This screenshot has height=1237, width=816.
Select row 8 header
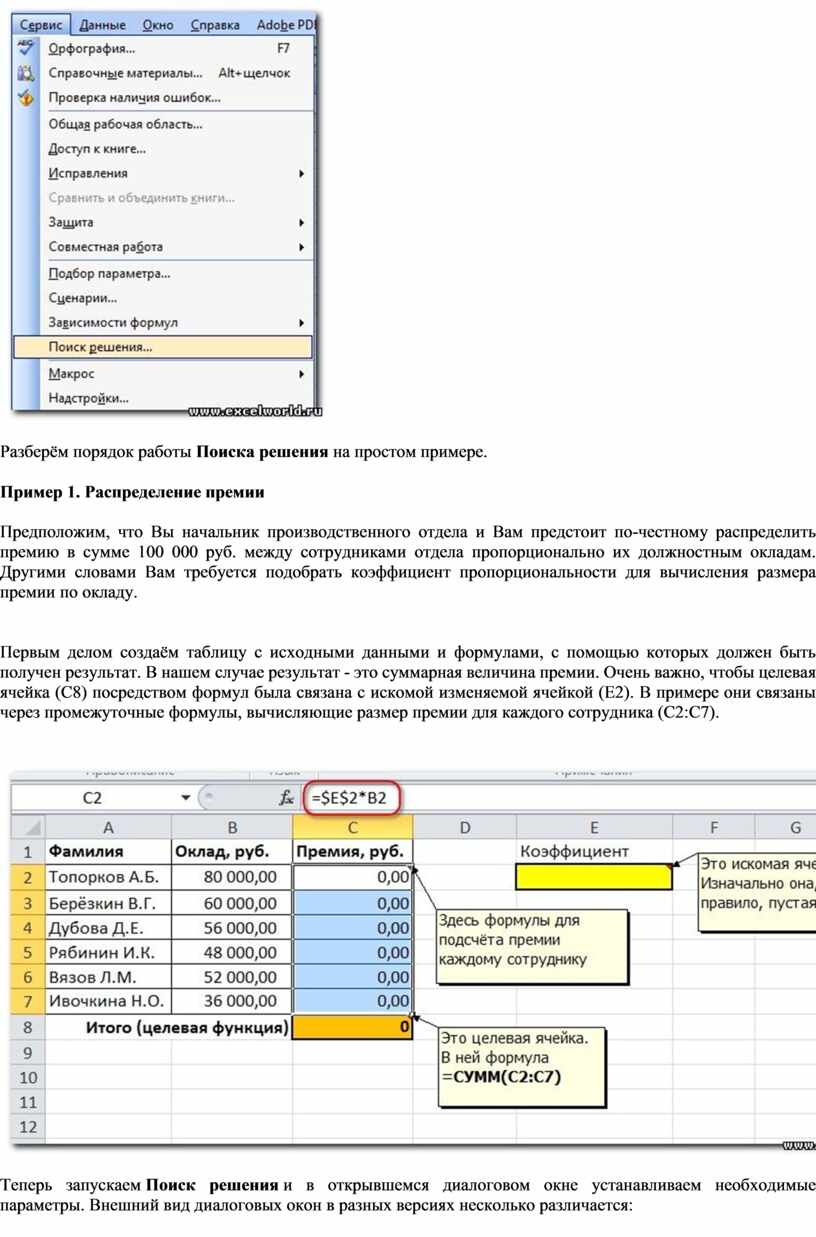(x=28, y=1027)
